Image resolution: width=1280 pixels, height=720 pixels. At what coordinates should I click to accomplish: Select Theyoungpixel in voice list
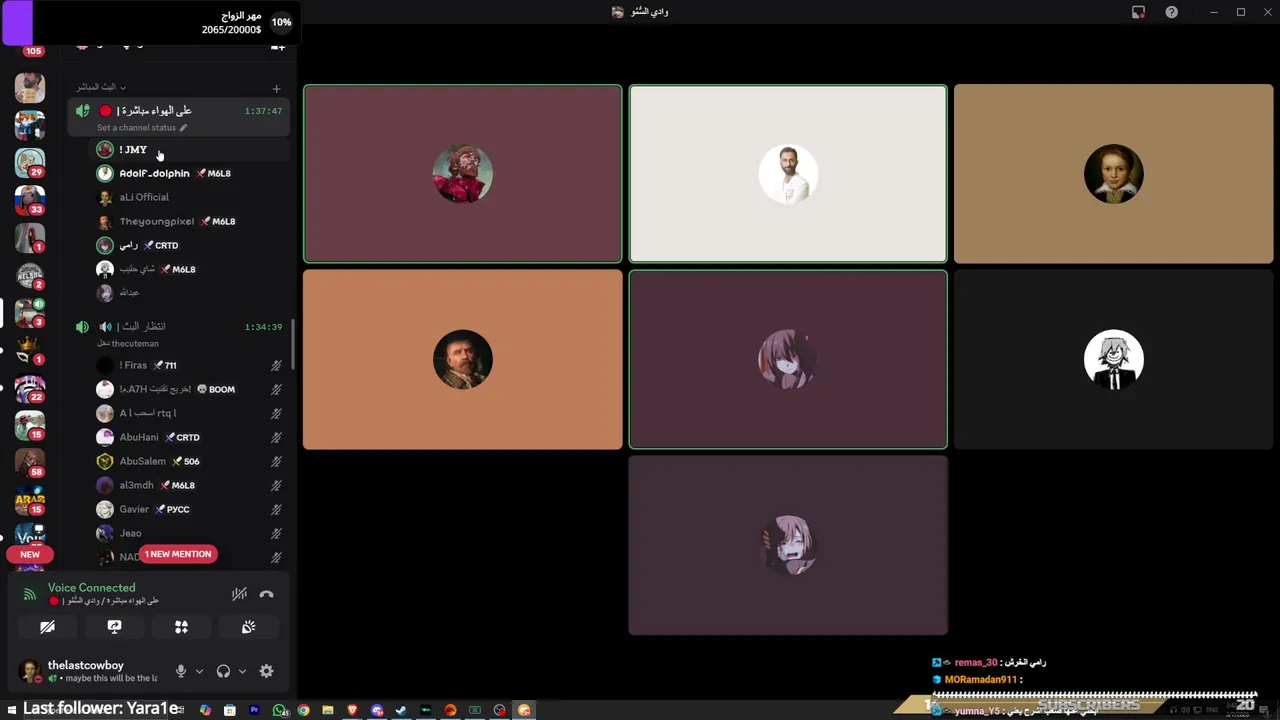[190, 221]
